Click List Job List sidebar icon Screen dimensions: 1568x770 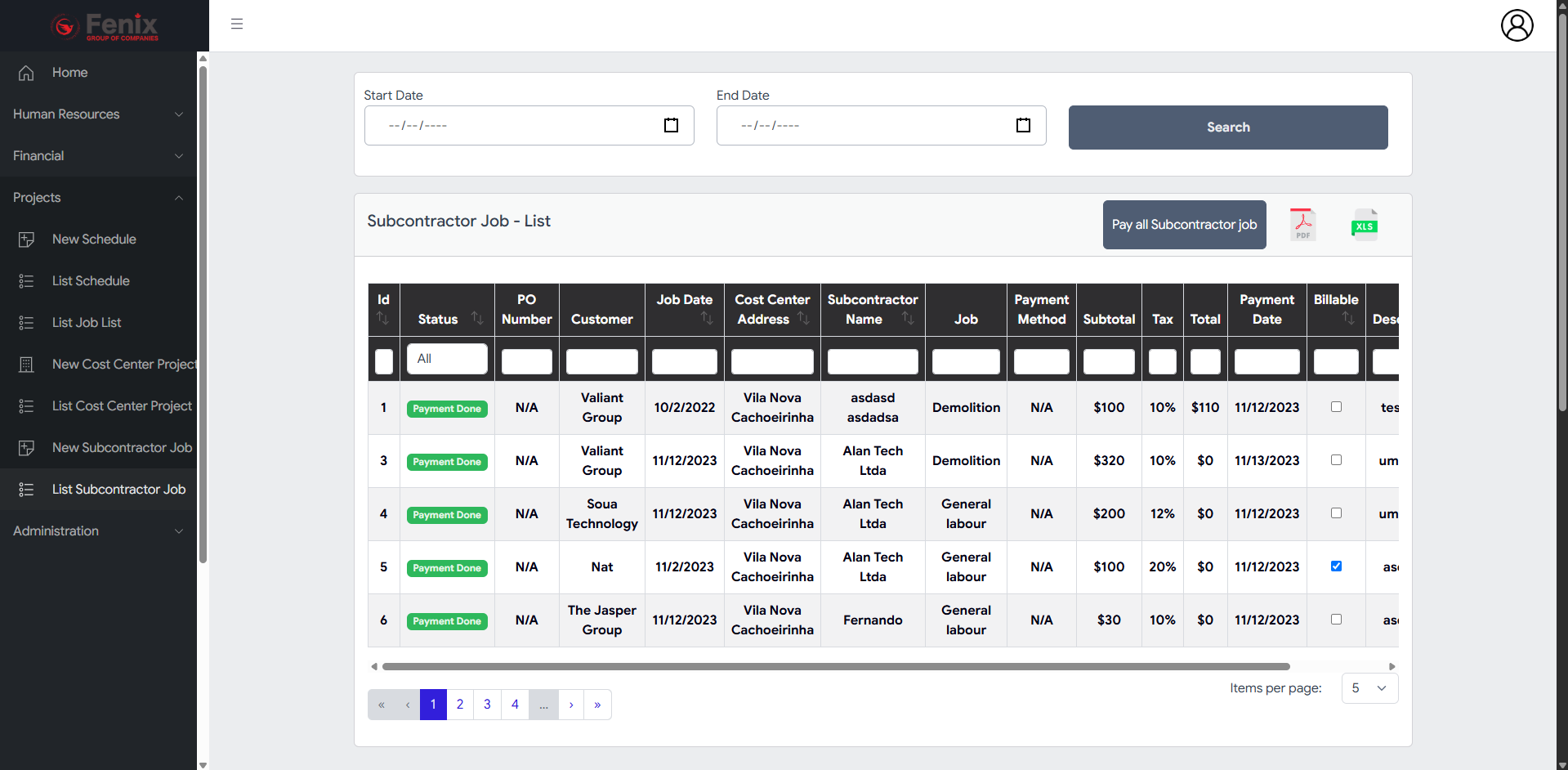[26, 323]
